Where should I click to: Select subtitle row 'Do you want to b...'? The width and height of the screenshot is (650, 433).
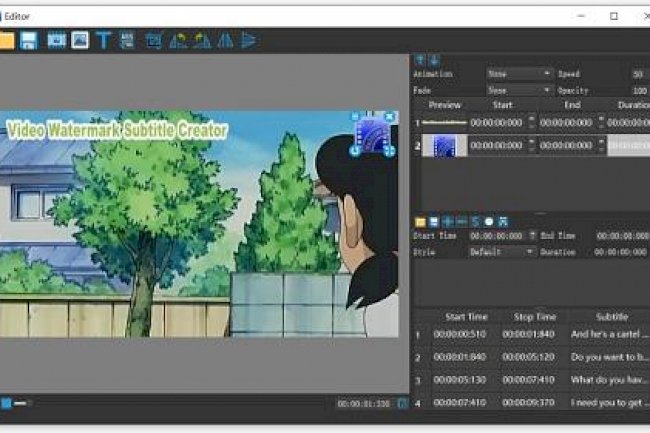pyautogui.click(x=532, y=357)
